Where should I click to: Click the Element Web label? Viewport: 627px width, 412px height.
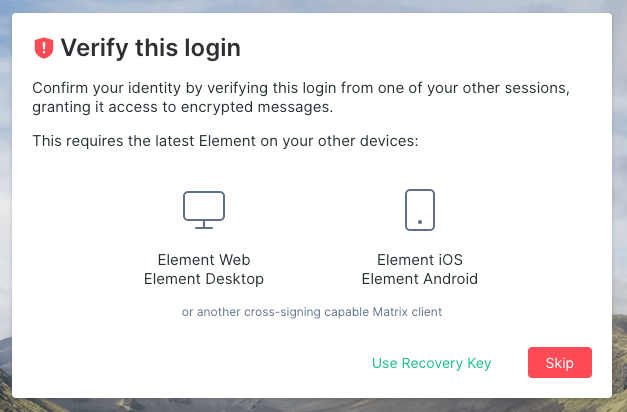(x=204, y=260)
